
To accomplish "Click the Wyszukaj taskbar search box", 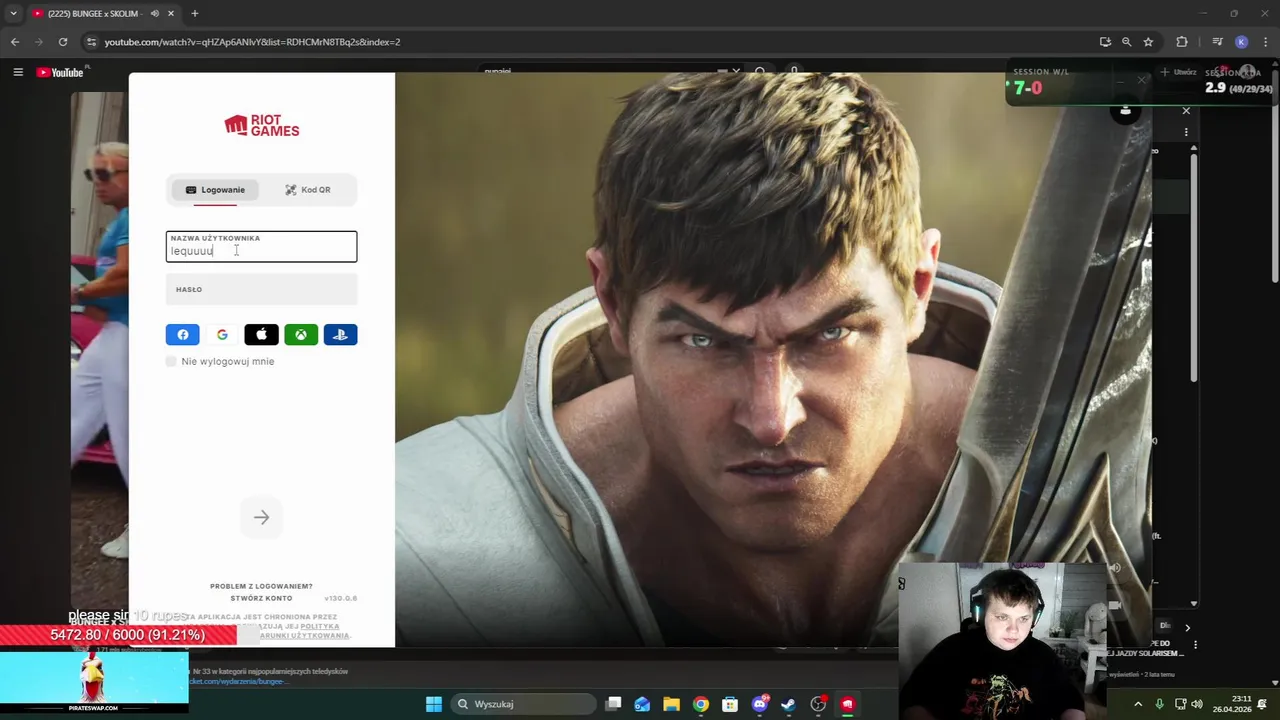I will point(523,704).
